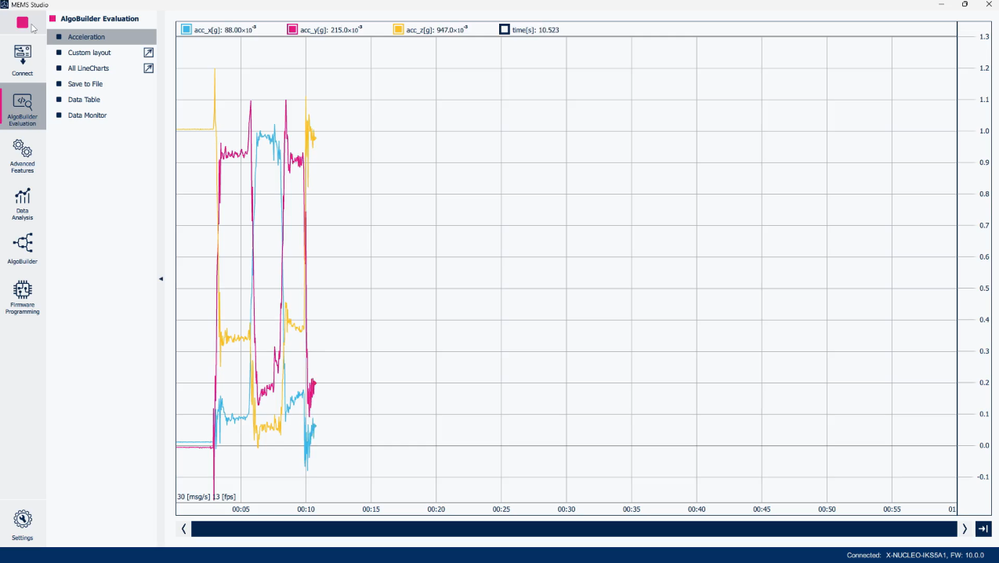The height and width of the screenshot is (563, 999).
Task: Click the AlgoBuilder Evaluation panel title
Action: click(99, 18)
